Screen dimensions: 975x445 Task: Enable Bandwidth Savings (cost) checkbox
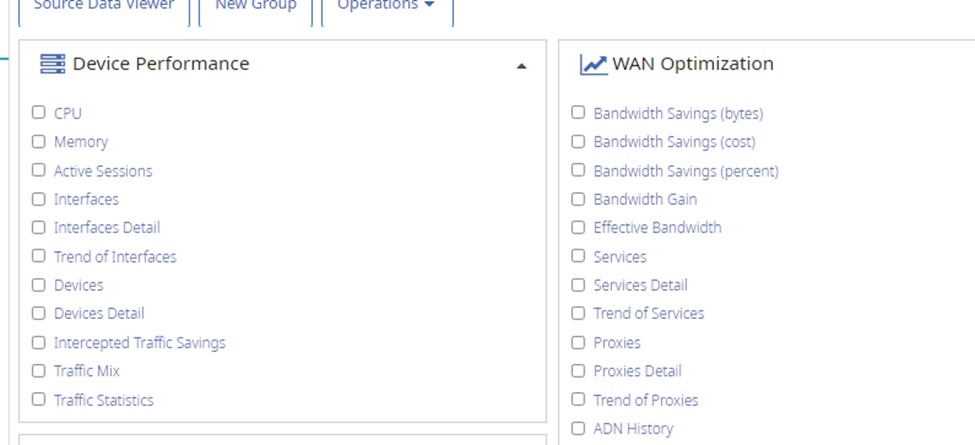[578, 142]
